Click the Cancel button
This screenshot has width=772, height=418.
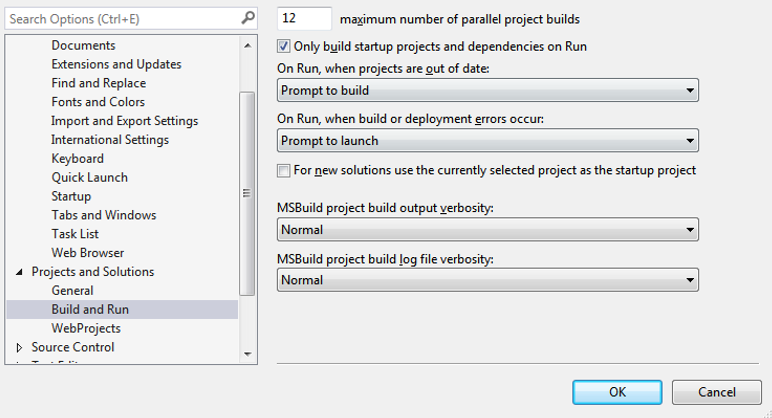[717, 392]
